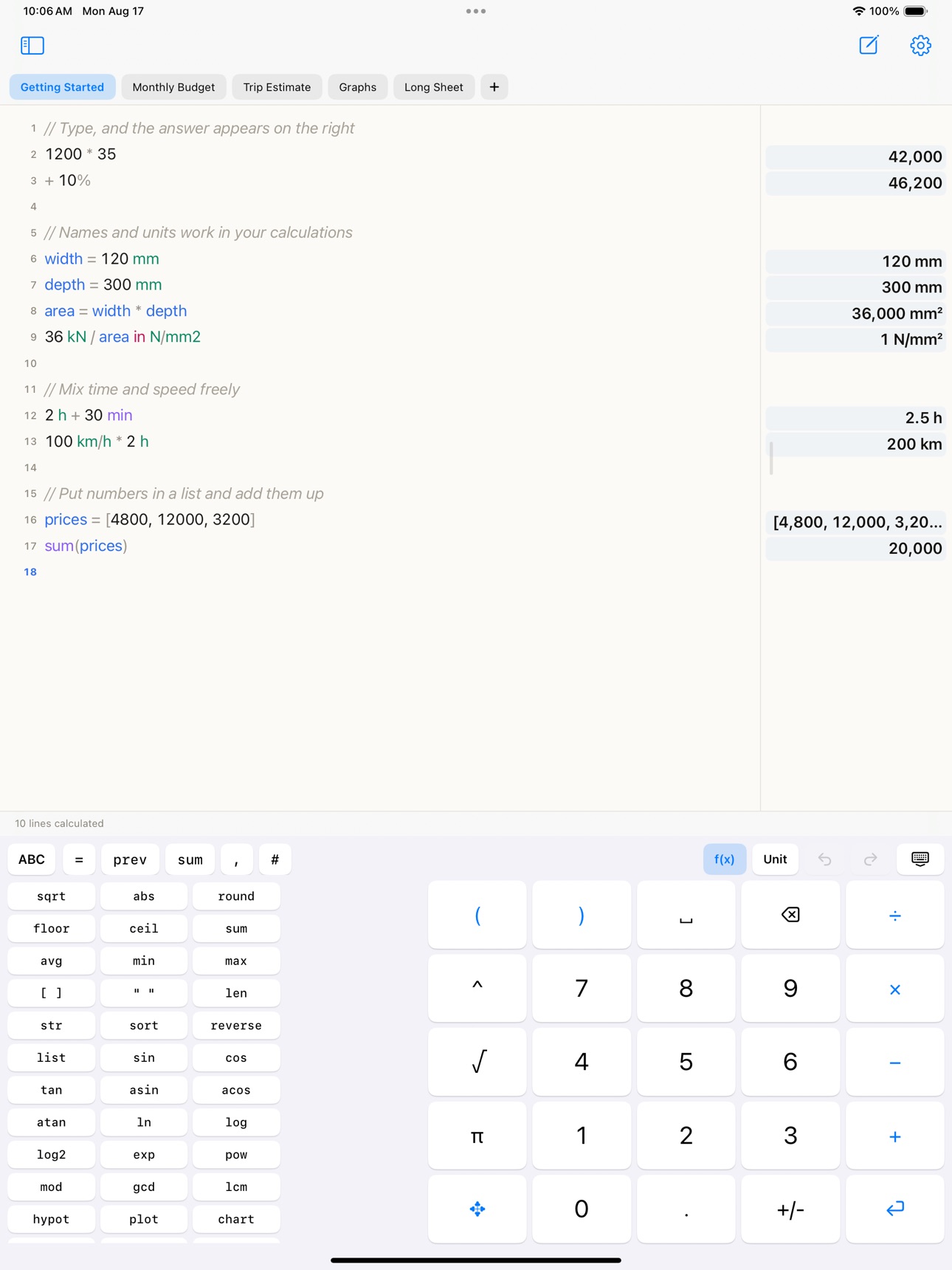The width and height of the screenshot is (952, 1270).
Task: Insert the pi symbol key
Action: point(477,1136)
